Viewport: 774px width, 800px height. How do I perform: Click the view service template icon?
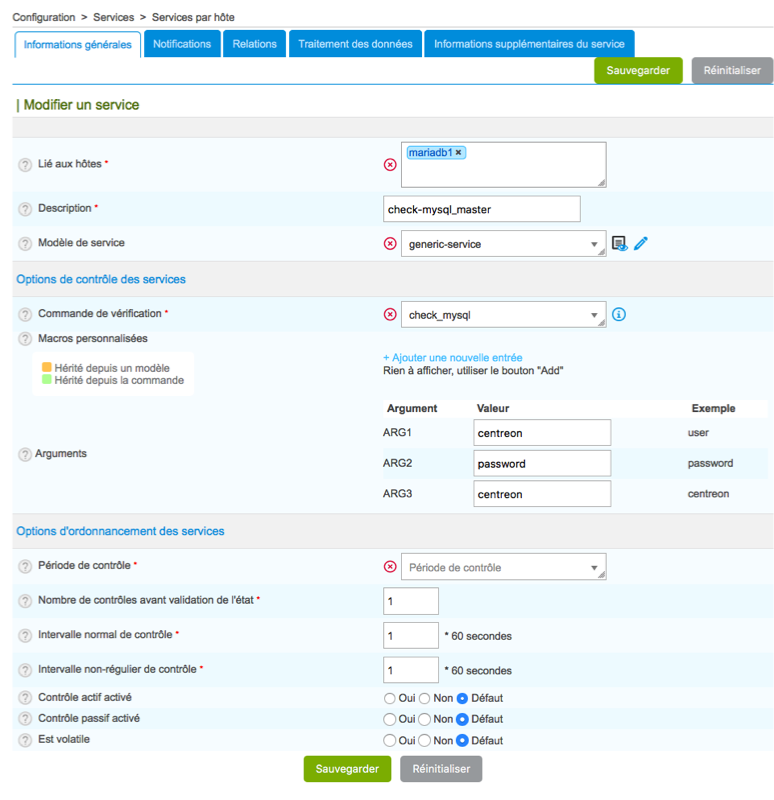point(620,243)
